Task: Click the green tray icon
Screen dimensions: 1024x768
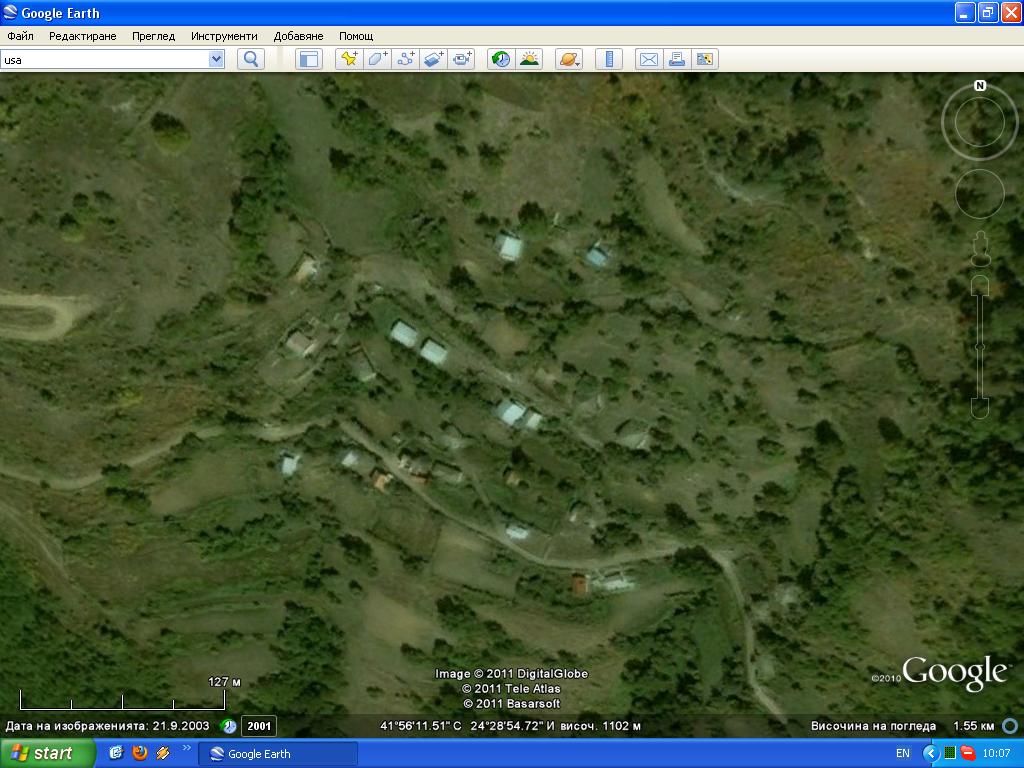Action: (x=950, y=754)
